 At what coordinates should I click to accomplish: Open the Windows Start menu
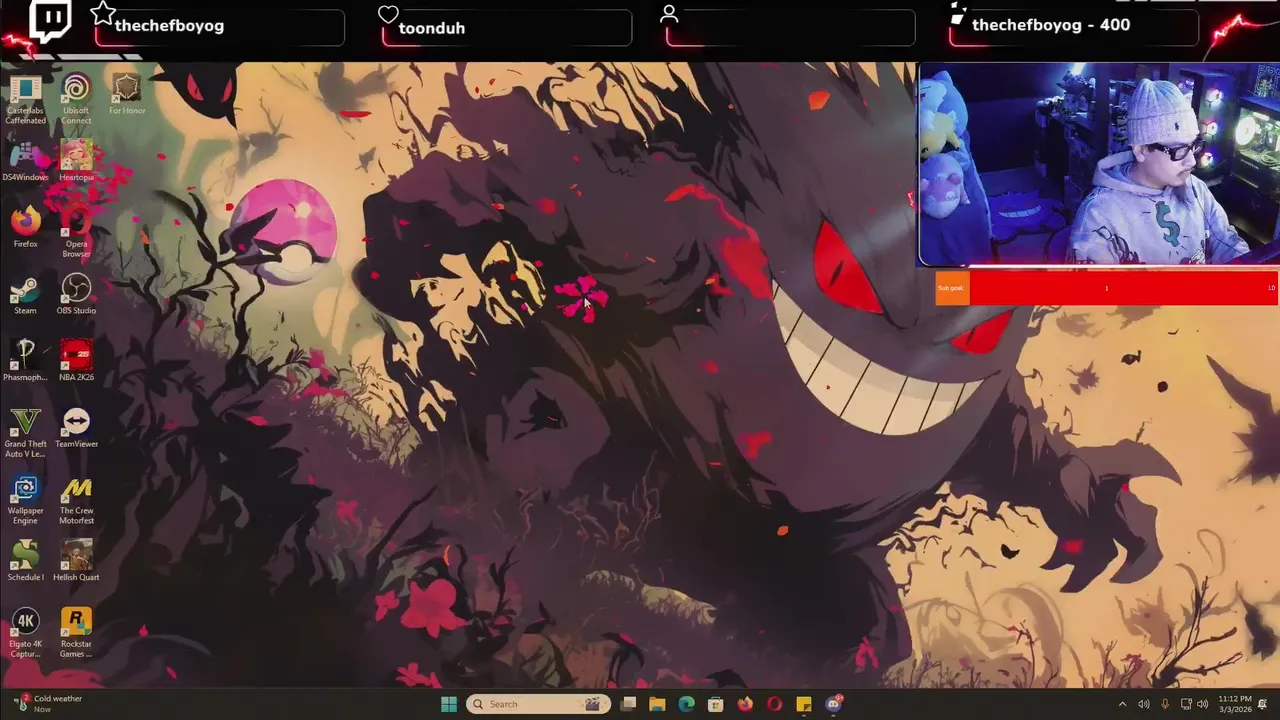pyautogui.click(x=449, y=704)
